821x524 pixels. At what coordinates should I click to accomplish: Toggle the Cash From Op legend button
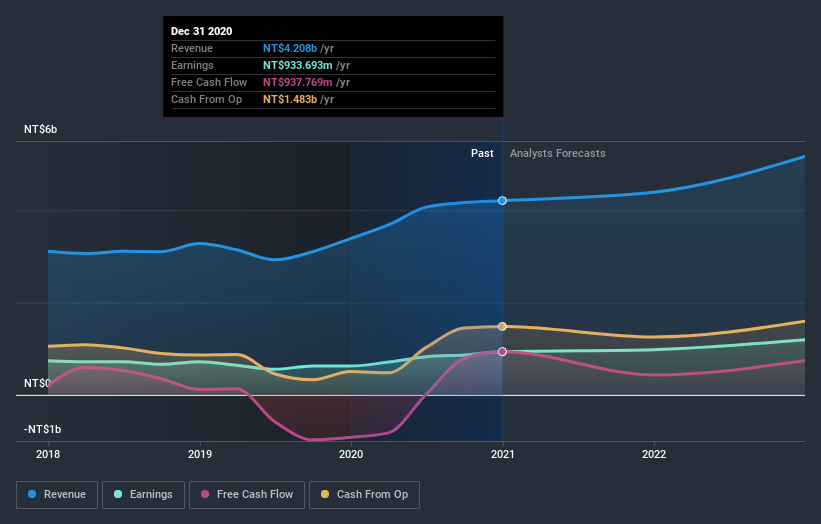pyautogui.click(x=364, y=495)
